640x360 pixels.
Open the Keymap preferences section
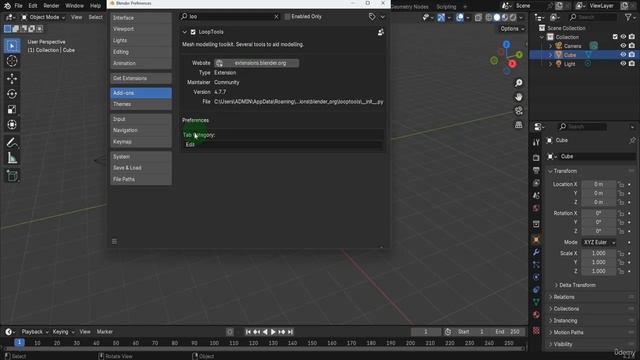141,142
